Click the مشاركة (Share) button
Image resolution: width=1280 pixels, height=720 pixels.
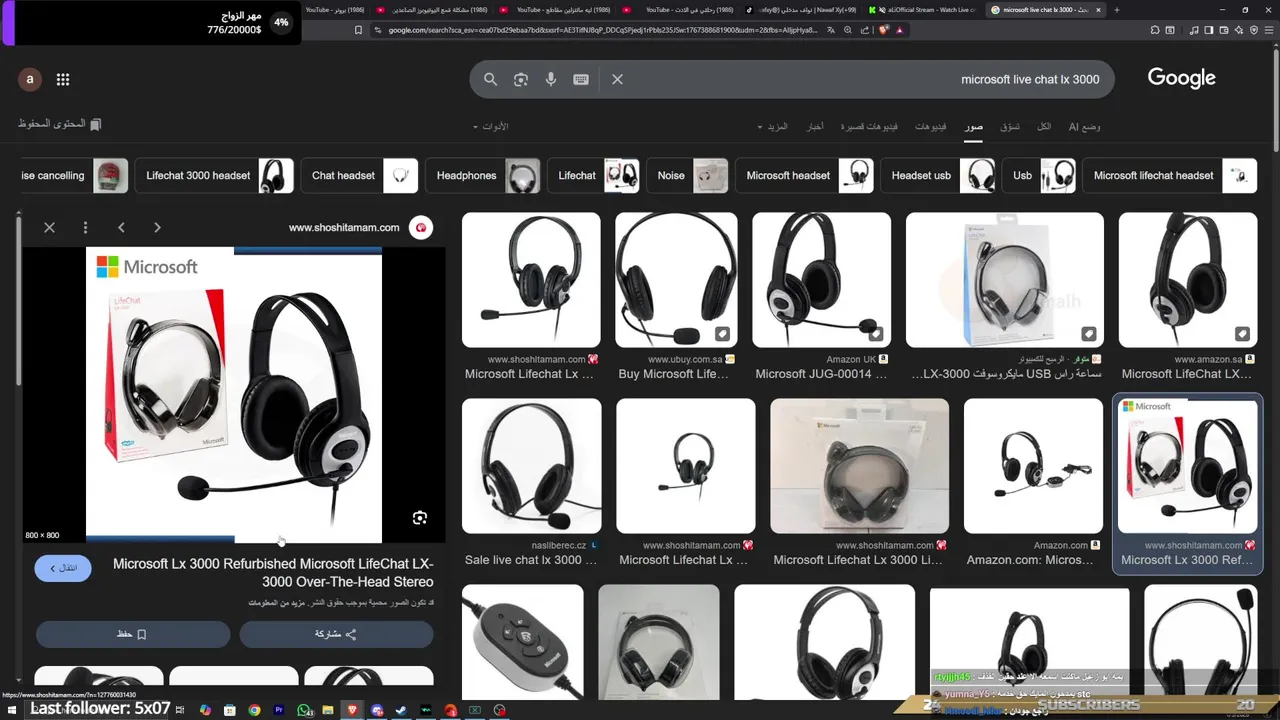pos(336,634)
